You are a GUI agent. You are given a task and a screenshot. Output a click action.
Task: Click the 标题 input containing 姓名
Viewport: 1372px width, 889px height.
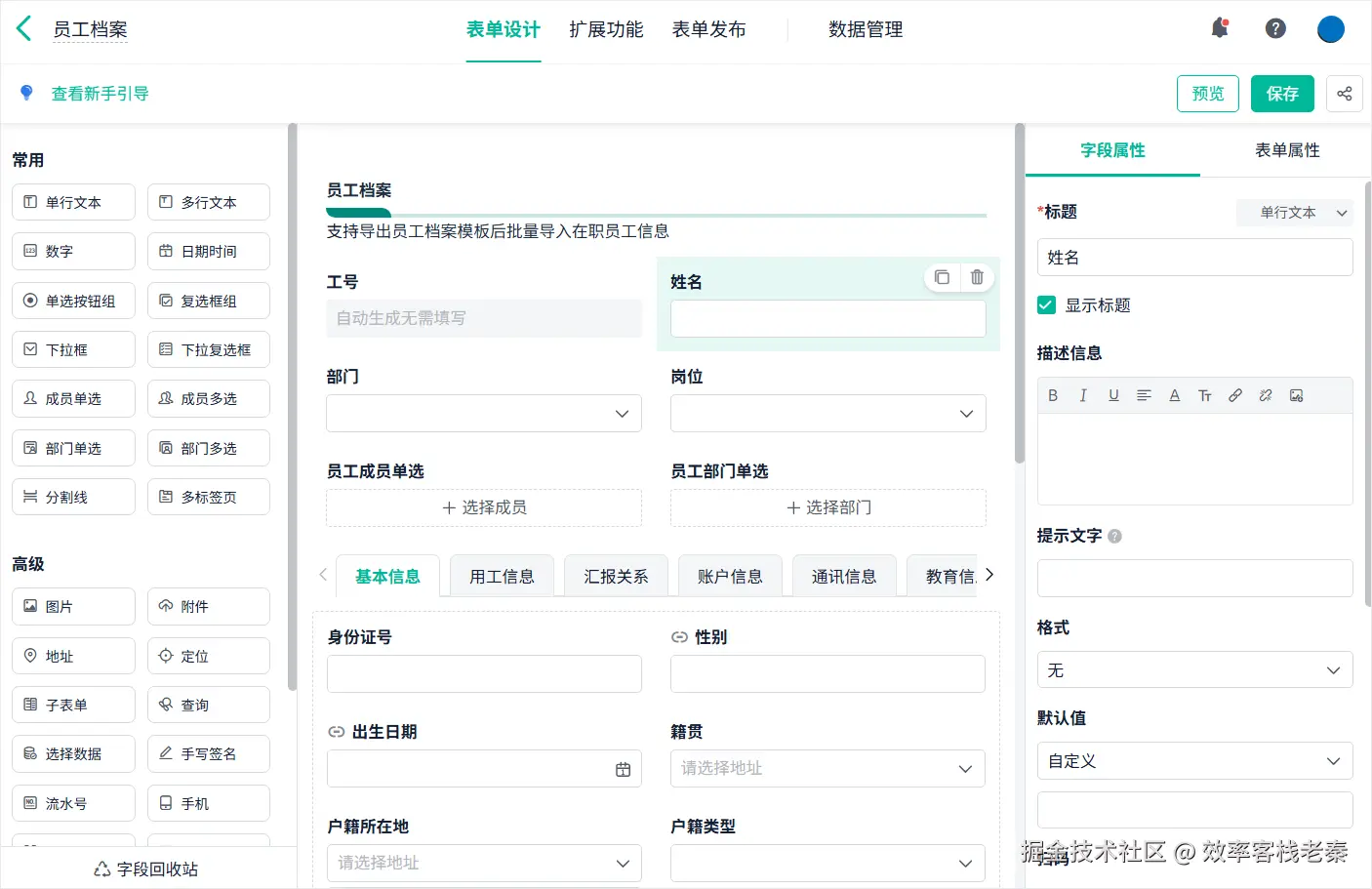click(1194, 258)
